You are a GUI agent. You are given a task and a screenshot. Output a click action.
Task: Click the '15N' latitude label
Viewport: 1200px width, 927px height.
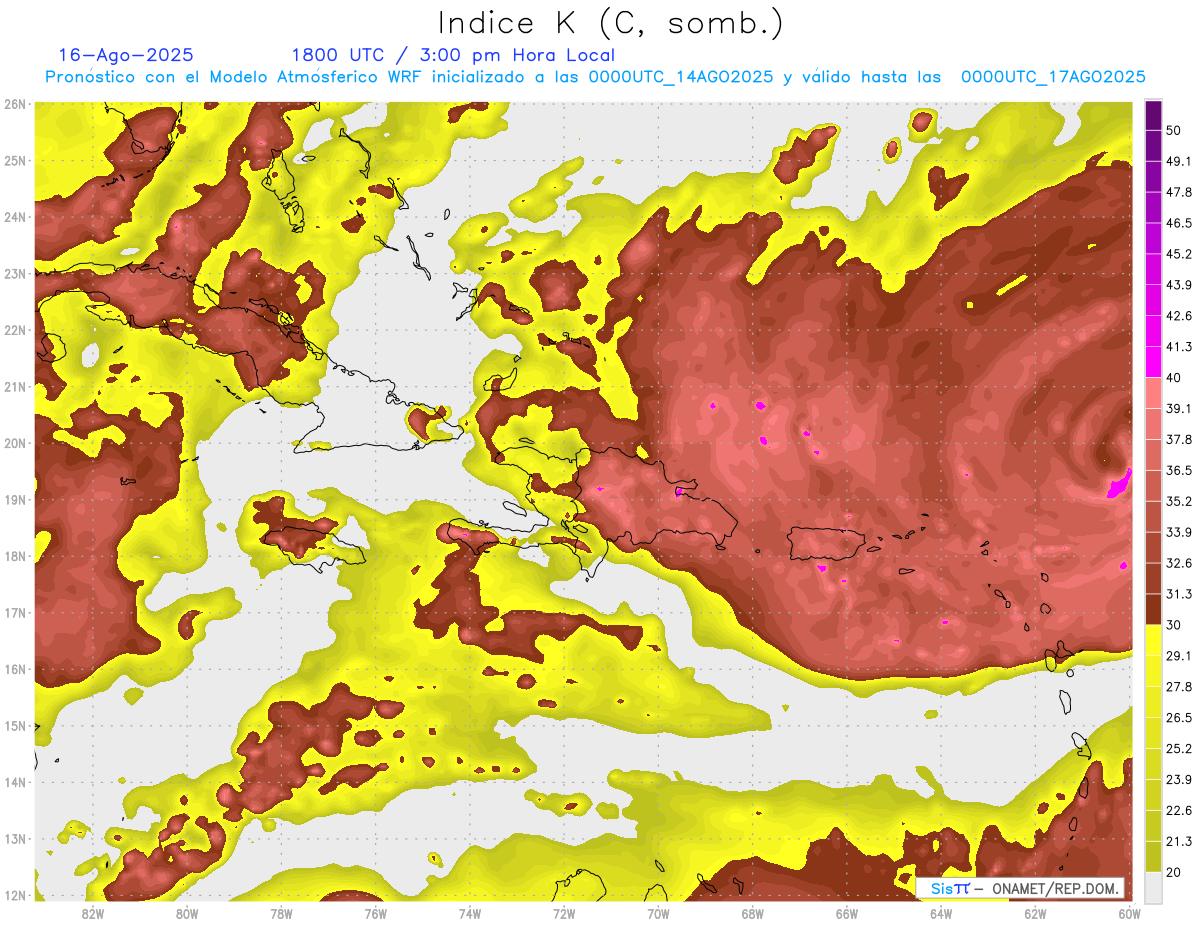(x=15, y=725)
